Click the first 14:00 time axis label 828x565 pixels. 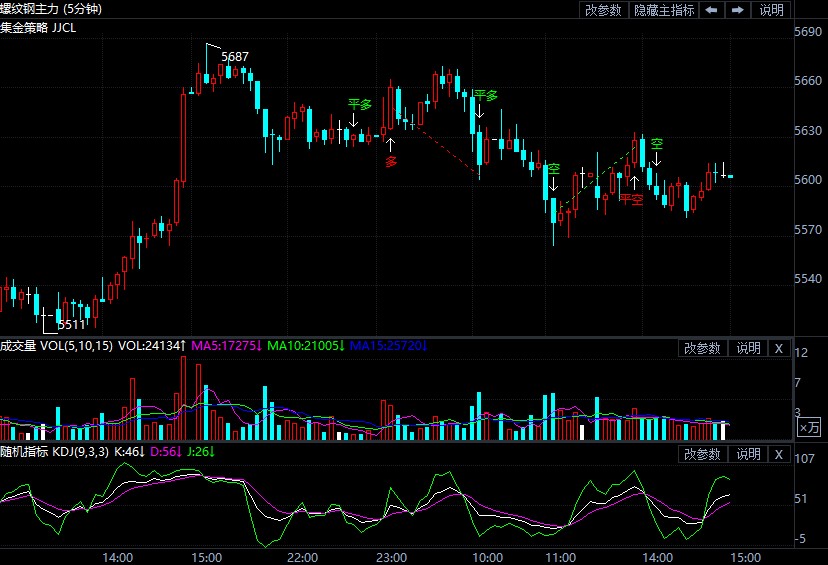pos(117,558)
